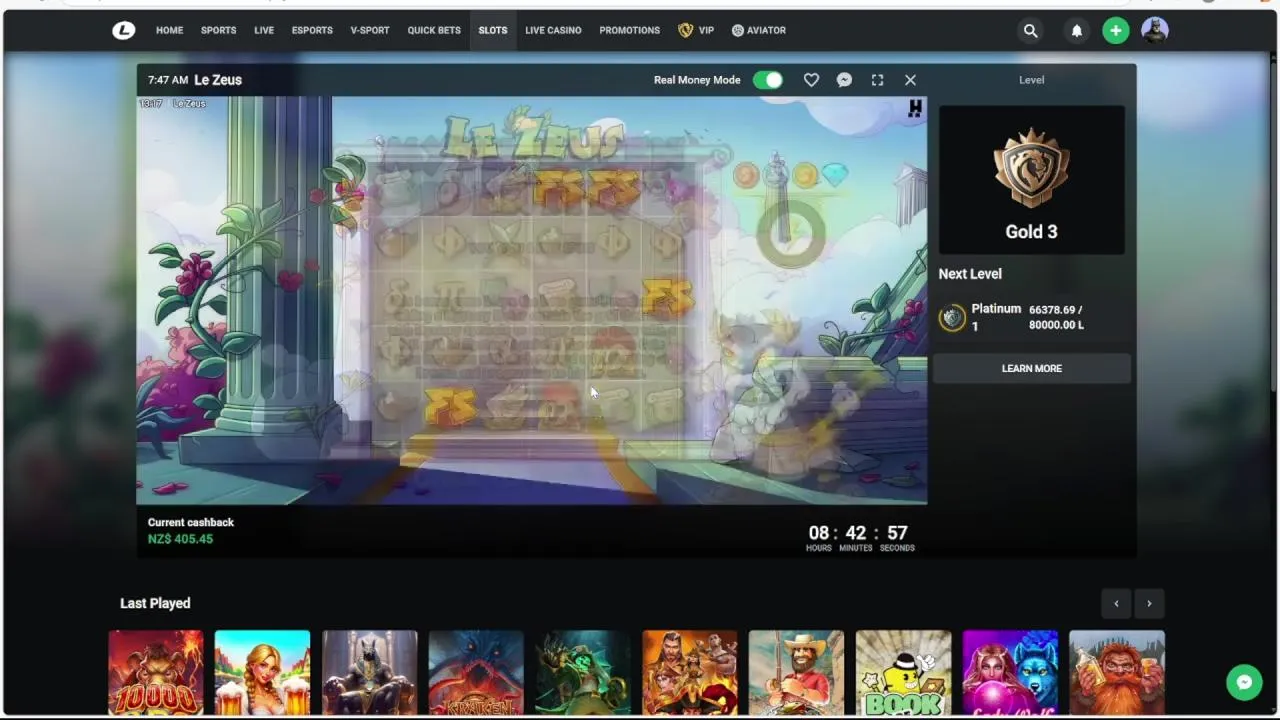Open the Anubis game thumbnail
The image size is (1280, 720).
coord(369,672)
